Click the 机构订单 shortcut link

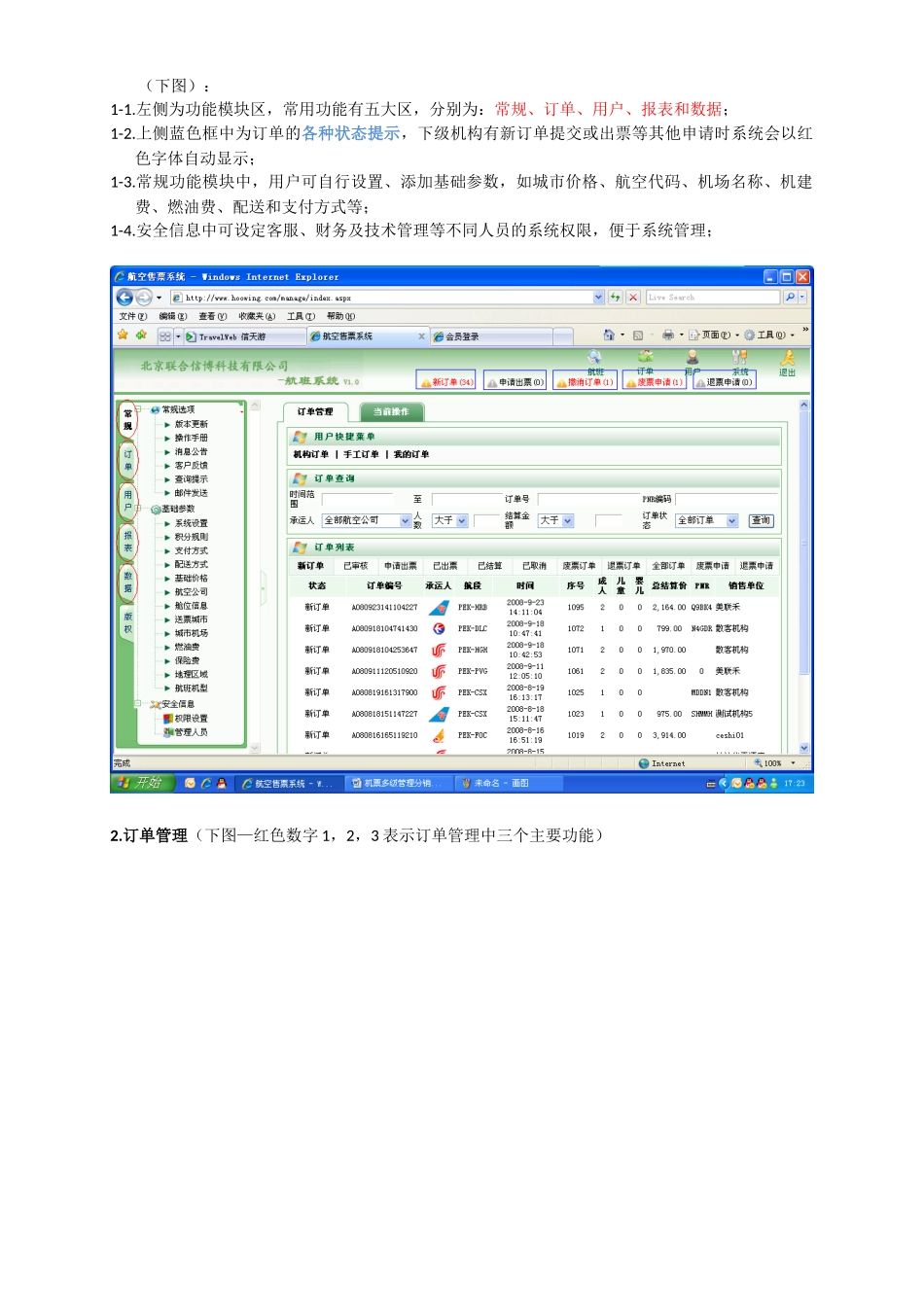311,455
